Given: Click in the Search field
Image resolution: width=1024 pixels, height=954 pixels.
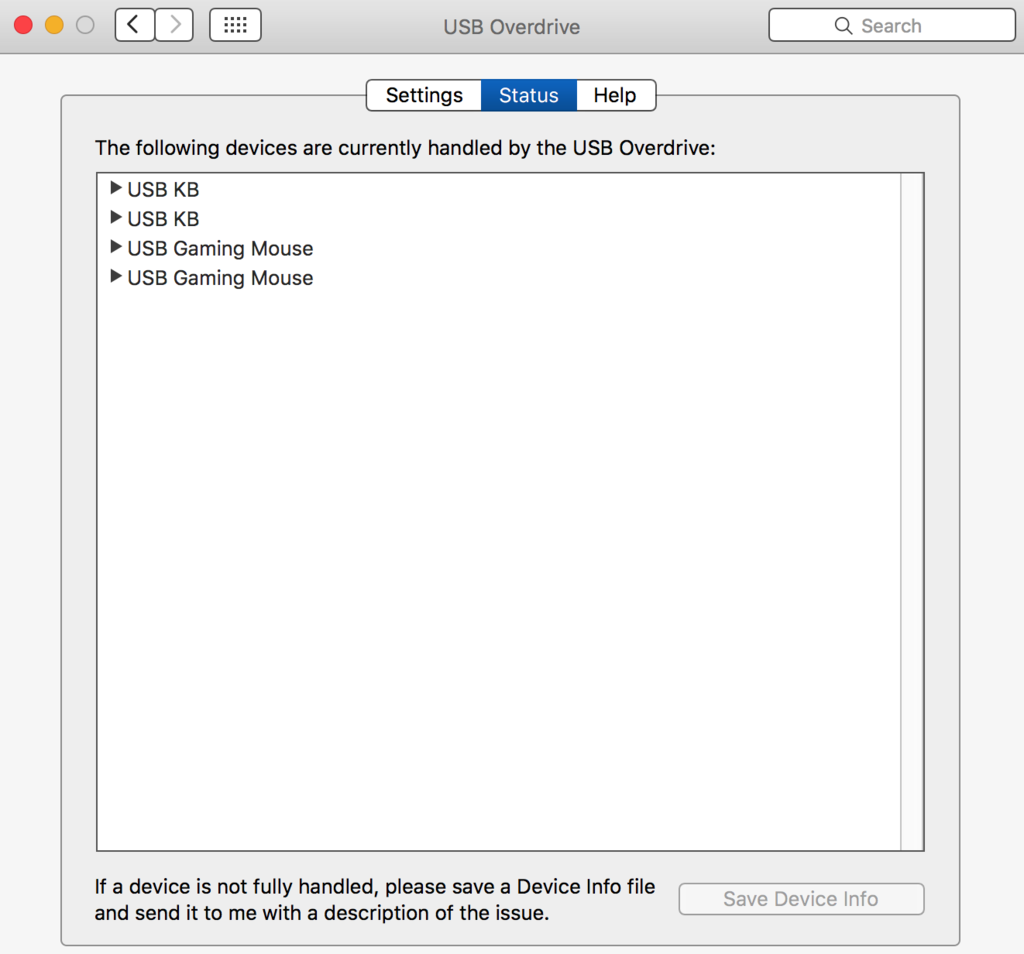Looking at the screenshot, I should point(891,25).
